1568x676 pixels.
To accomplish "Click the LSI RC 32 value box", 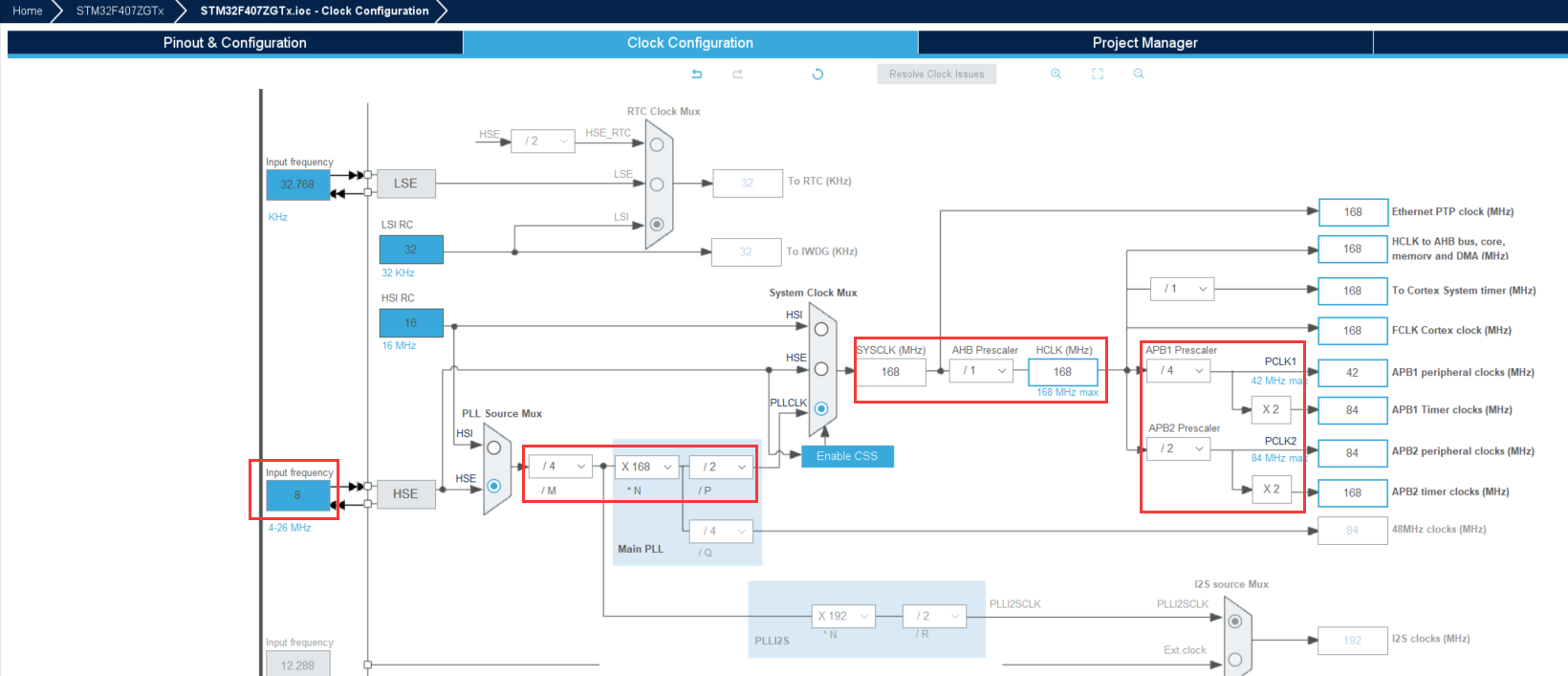I will click(x=411, y=250).
